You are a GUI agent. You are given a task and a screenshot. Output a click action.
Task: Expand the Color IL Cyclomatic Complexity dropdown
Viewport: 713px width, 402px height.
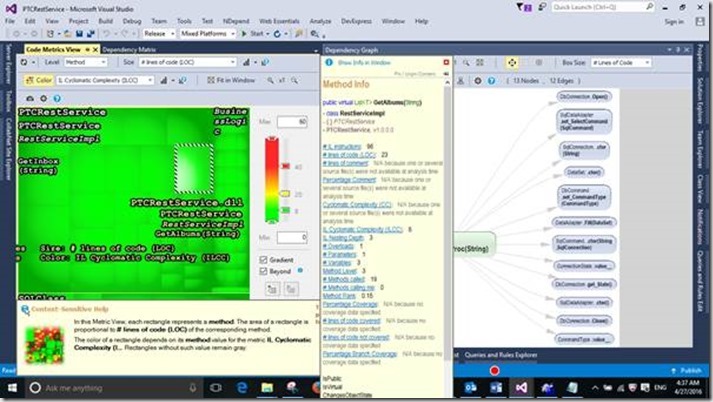point(105,80)
